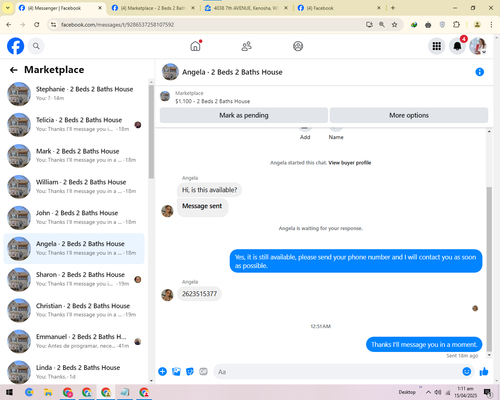
Task: Bookmark this page with the star
Action: pos(394,25)
